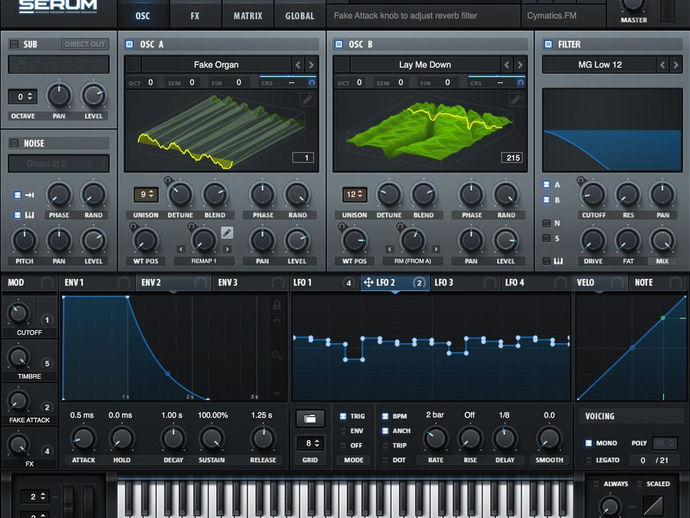
Task: Click the noise keytrack piano icon
Action: point(30,215)
